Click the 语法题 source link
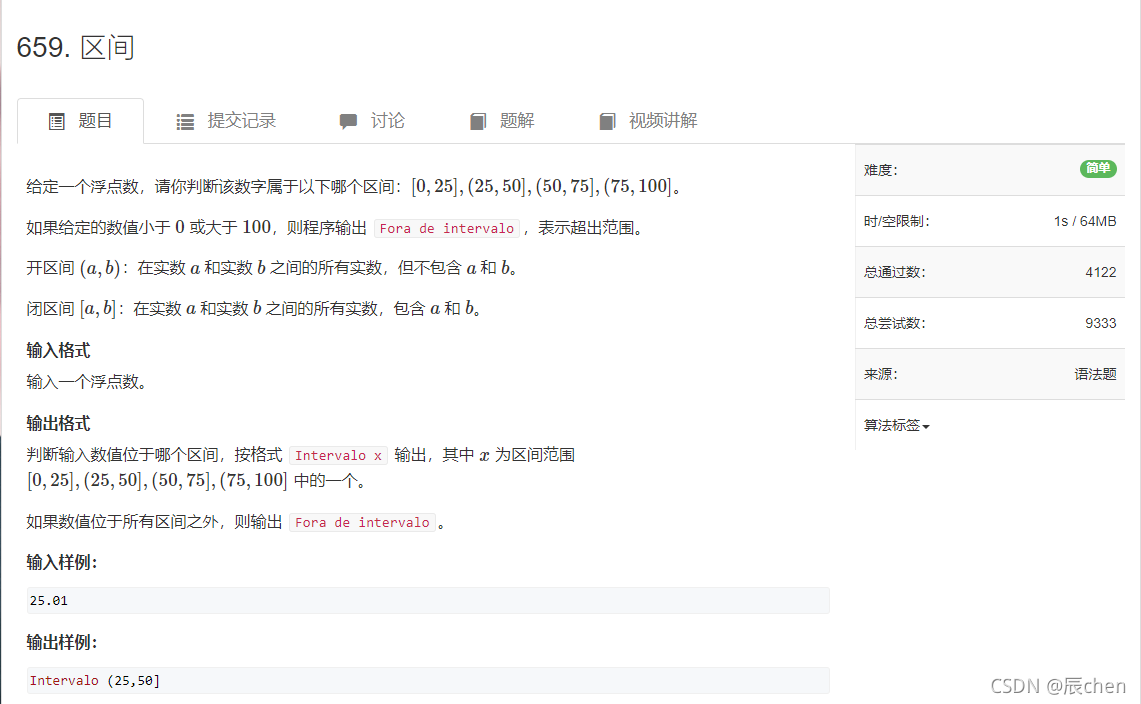The width and height of the screenshot is (1141, 704). 1095,374
